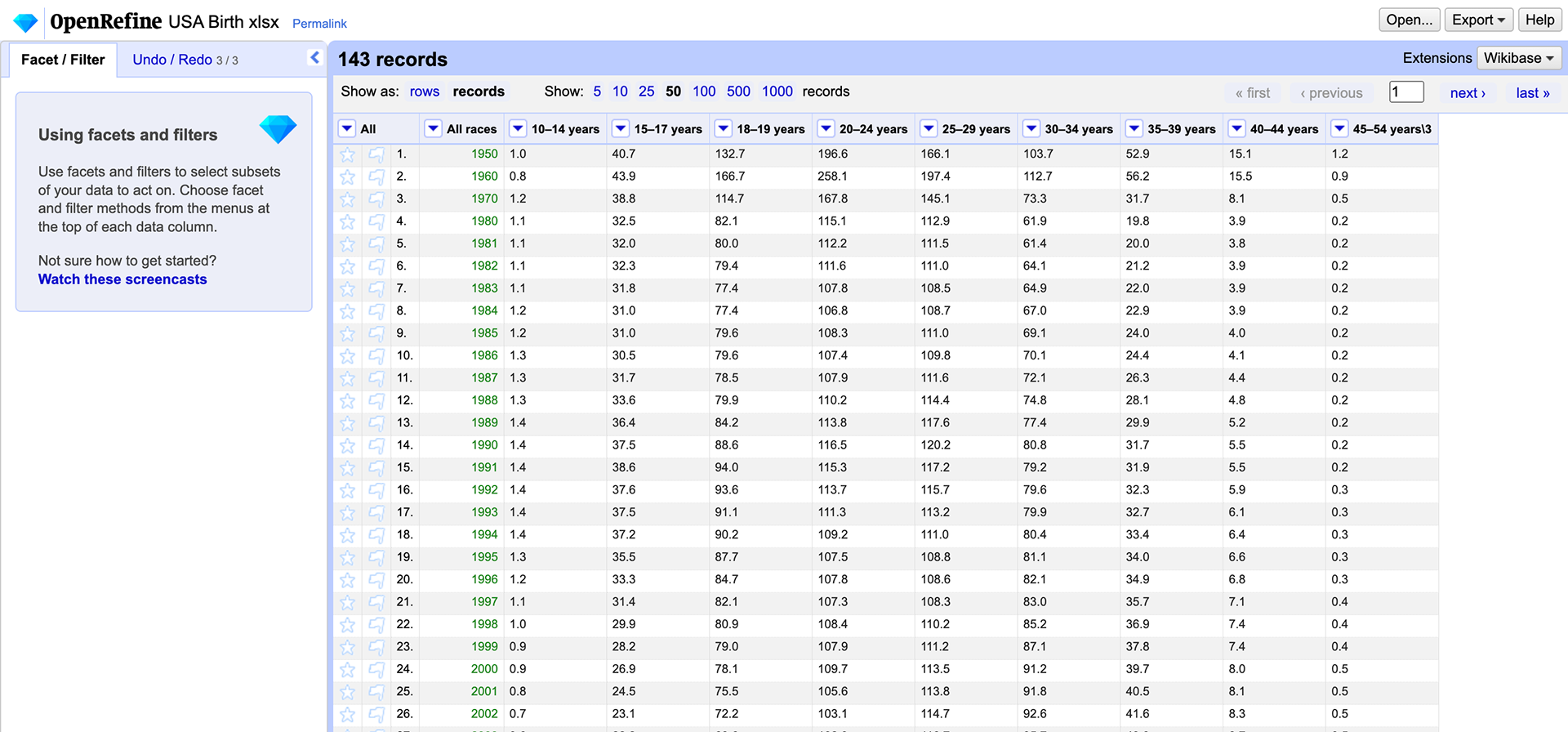1568x732 pixels.
Task: Flag row 19 for year 1995
Action: coord(376,558)
